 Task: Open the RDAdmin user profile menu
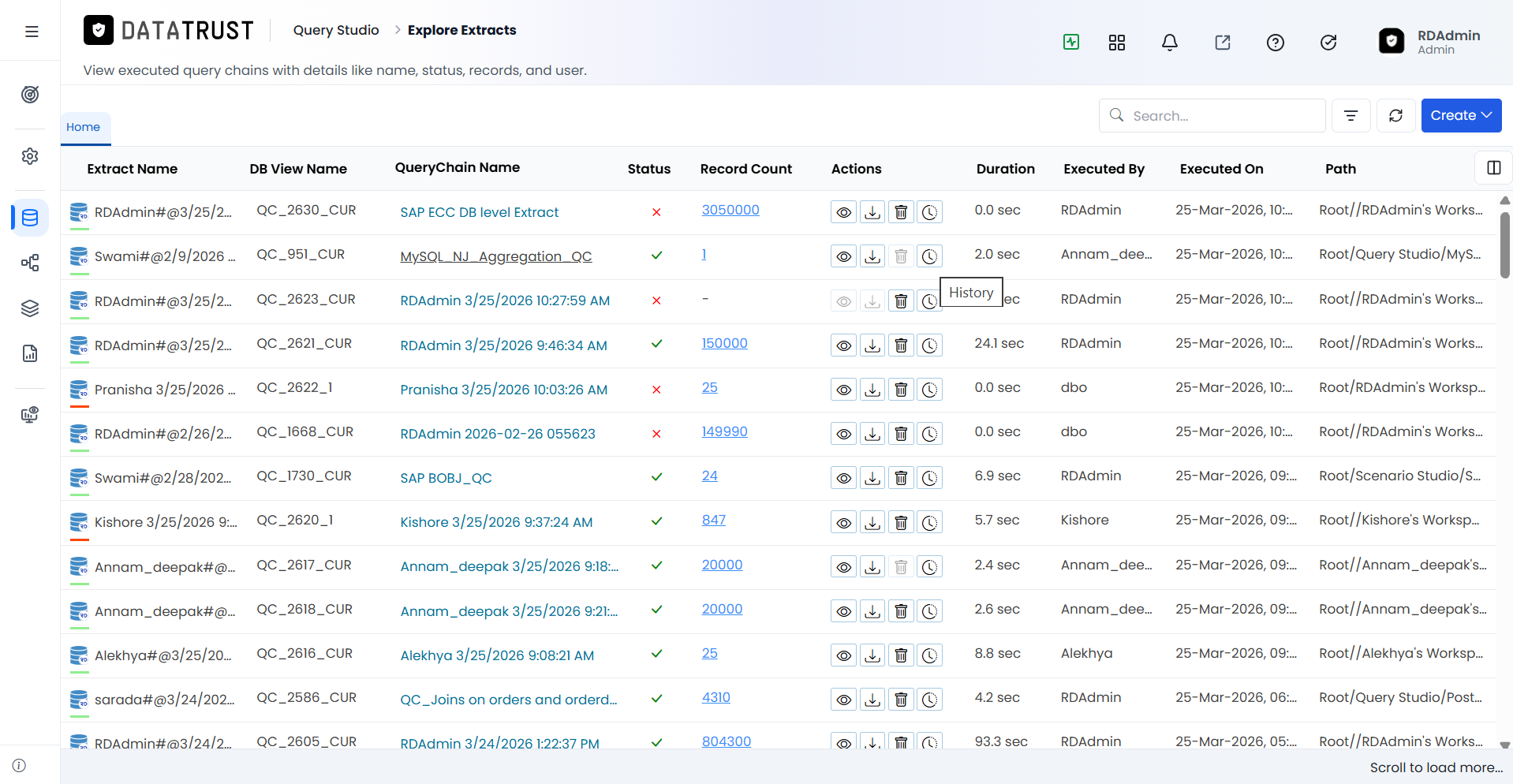1429,42
